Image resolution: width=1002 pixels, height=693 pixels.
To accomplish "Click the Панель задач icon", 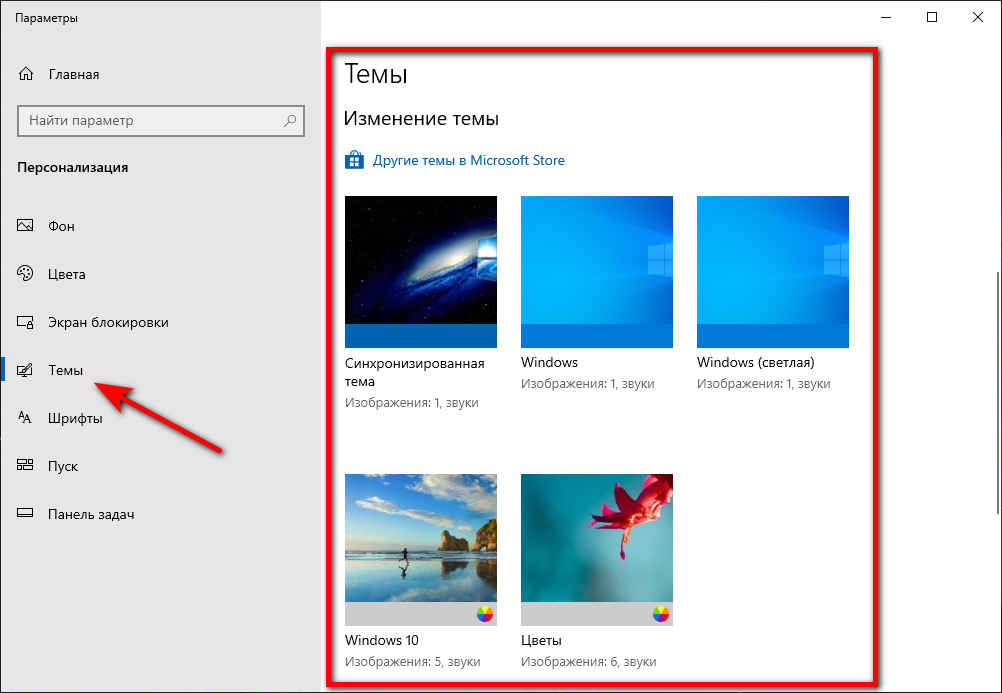I will [x=27, y=514].
